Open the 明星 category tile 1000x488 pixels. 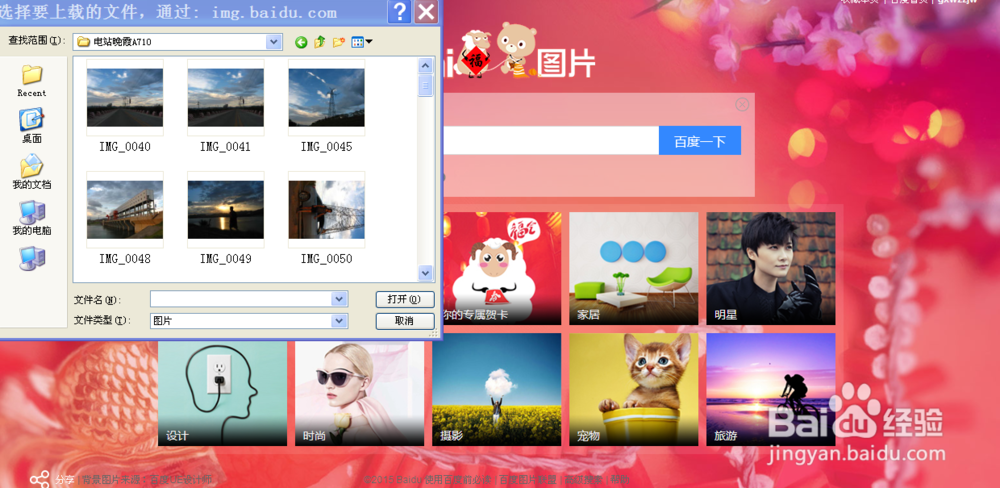pyautogui.click(x=771, y=269)
